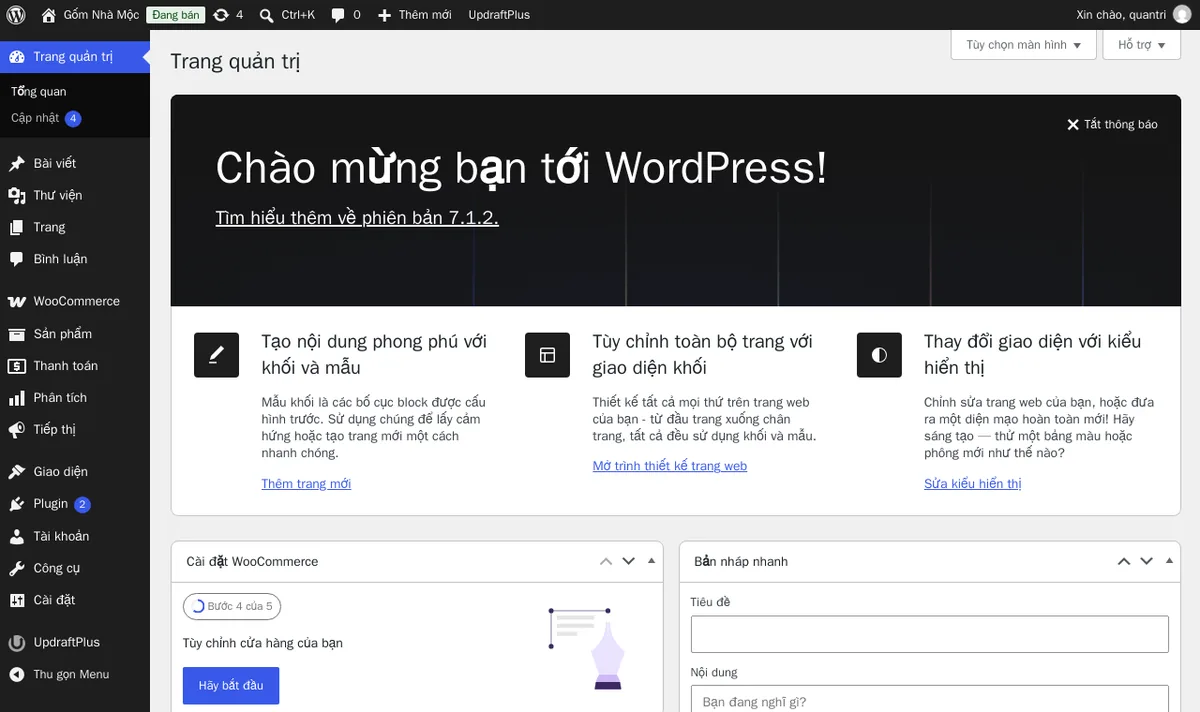1200x712 pixels.
Task: Click the Bài viết pushpin icon
Action: (x=17, y=163)
